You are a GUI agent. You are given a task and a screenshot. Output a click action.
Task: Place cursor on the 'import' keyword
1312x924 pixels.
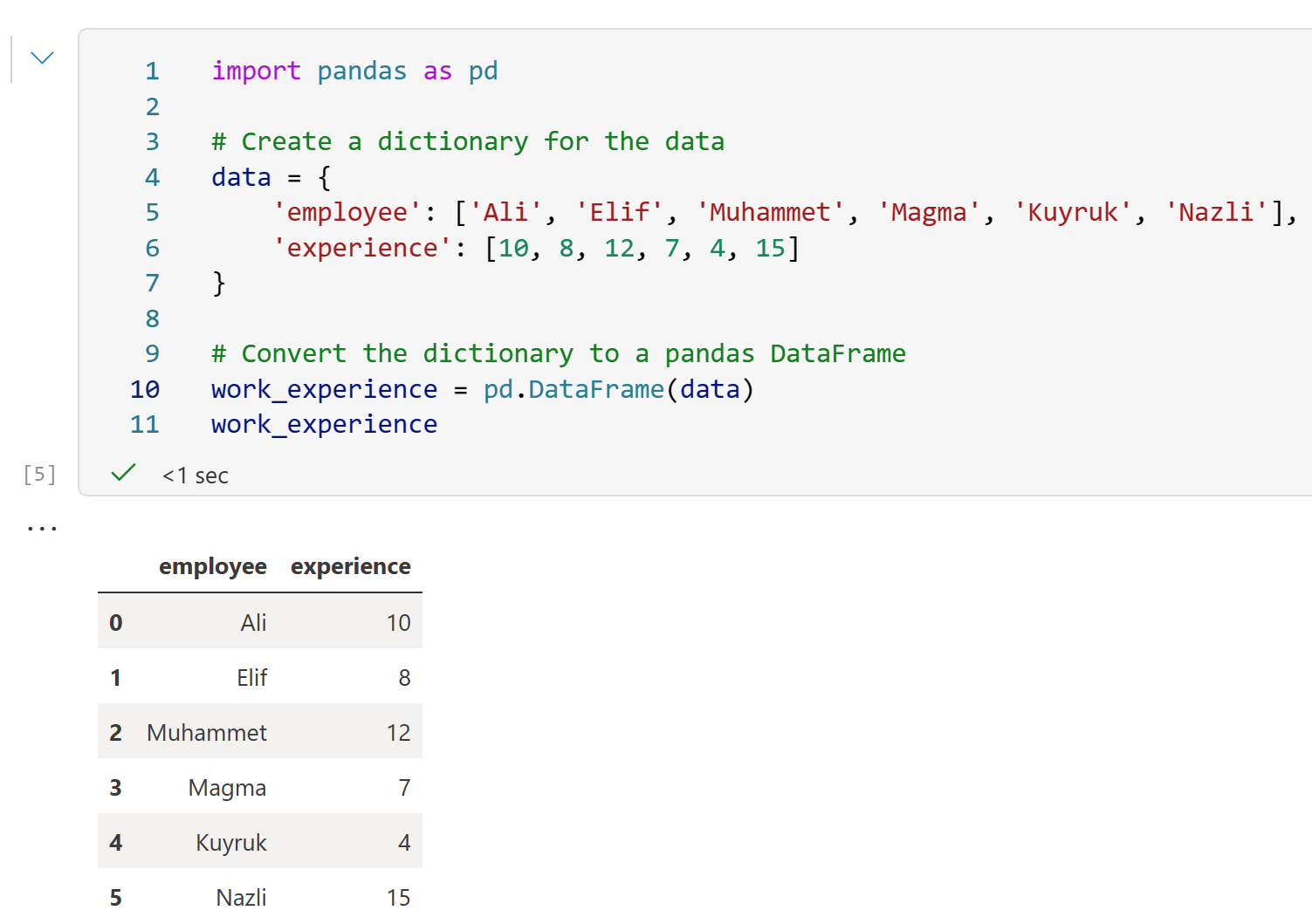point(256,71)
